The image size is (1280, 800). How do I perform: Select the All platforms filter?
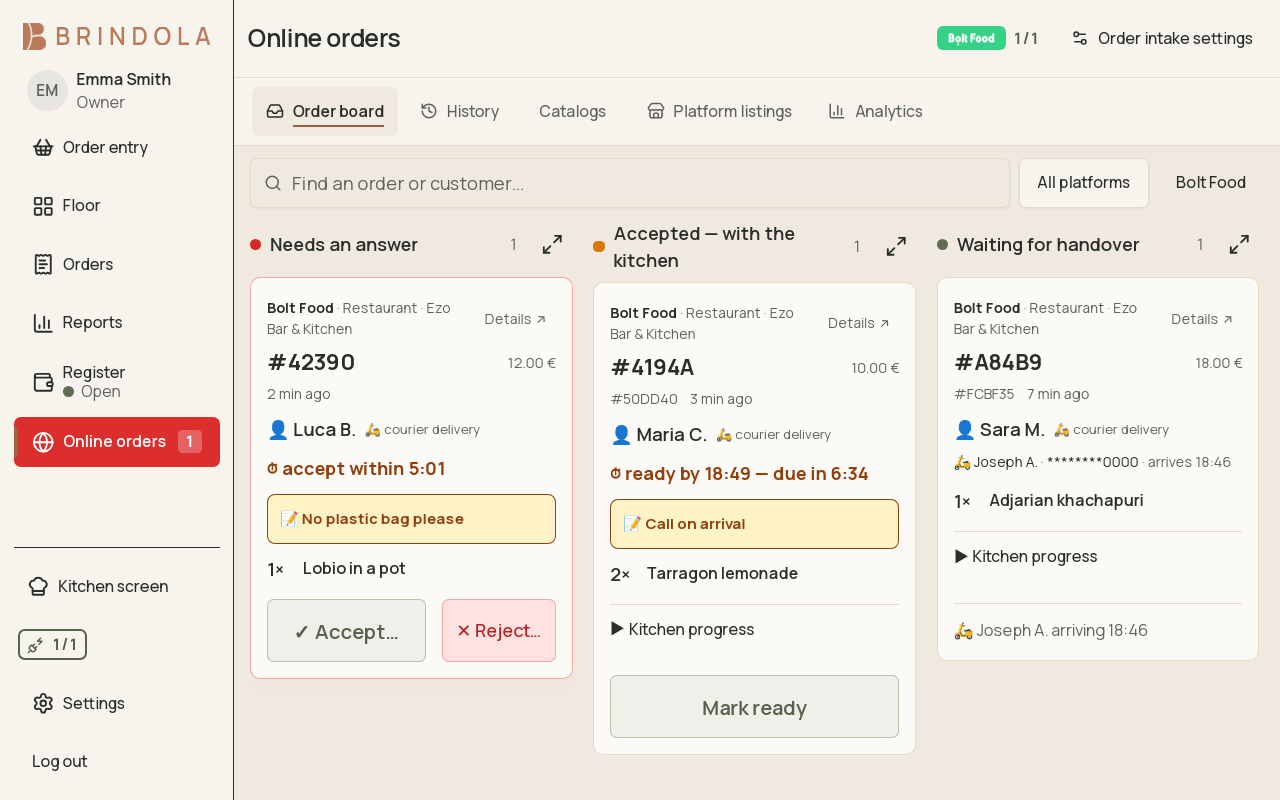tap(1083, 182)
